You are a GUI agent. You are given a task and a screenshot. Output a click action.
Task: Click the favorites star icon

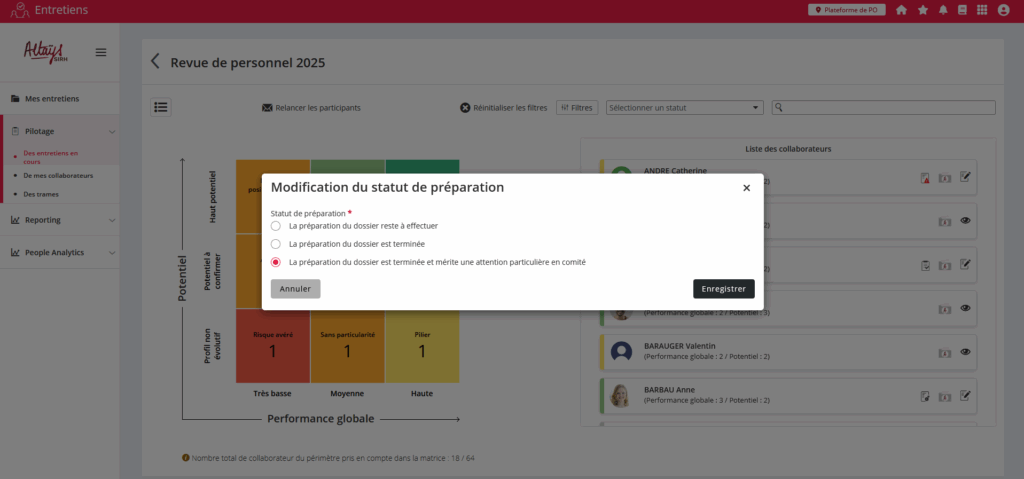[x=923, y=10]
